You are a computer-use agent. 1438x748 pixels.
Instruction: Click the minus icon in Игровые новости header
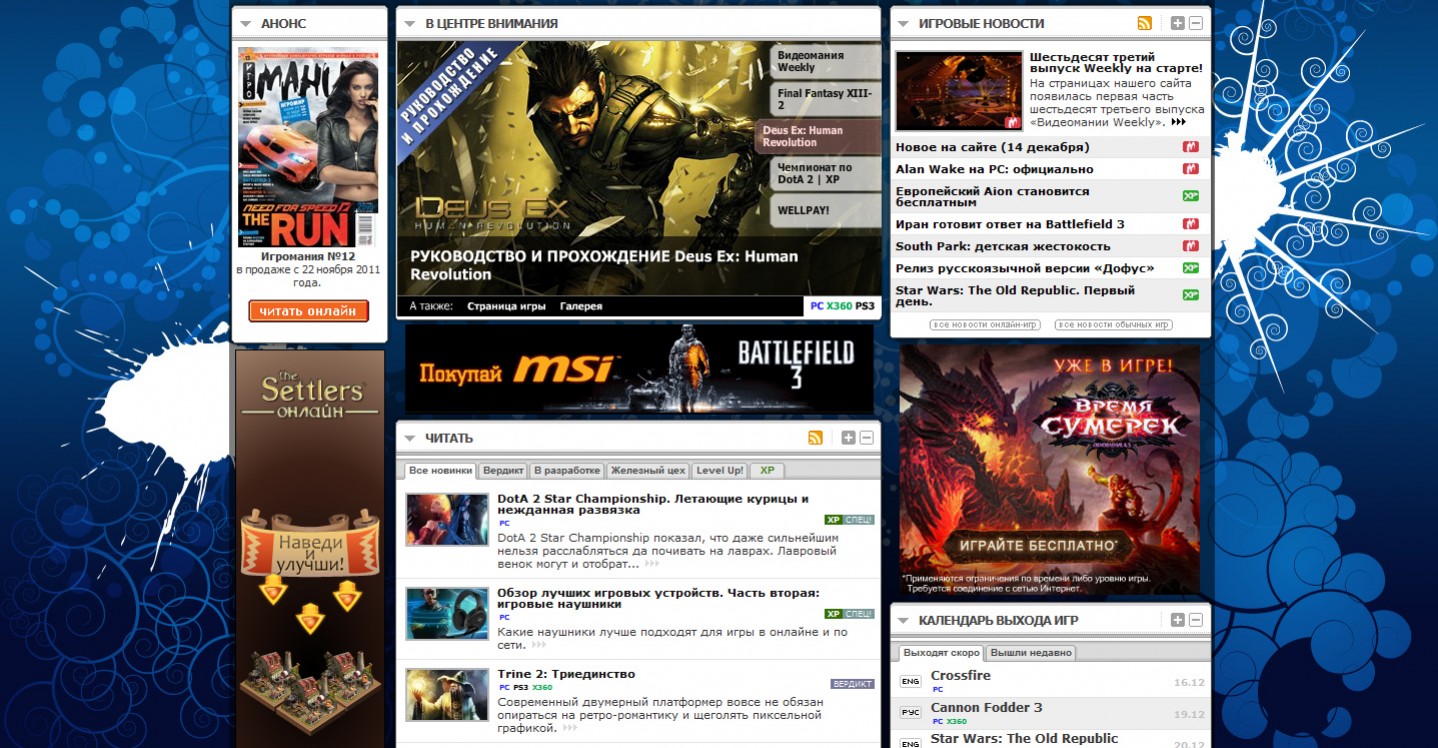[x=1195, y=23]
